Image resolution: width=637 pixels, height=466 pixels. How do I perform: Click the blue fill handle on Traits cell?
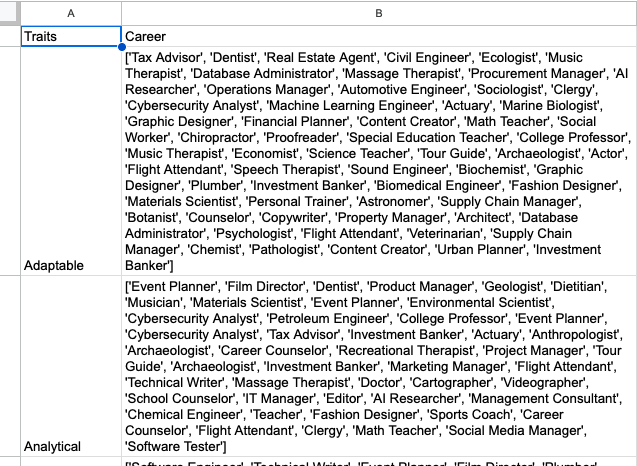[x=121, y=47]
